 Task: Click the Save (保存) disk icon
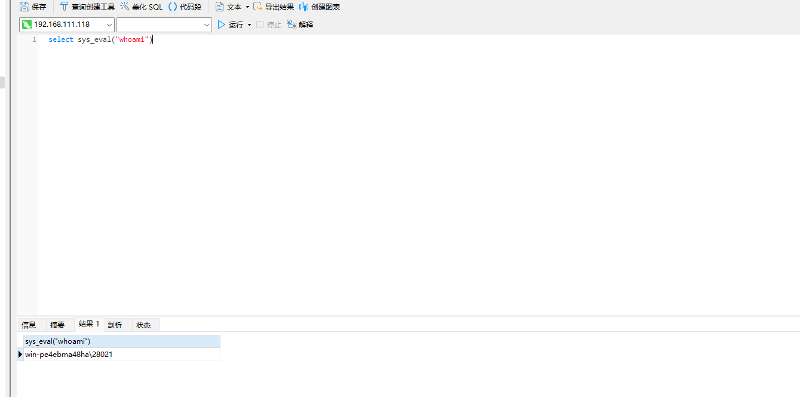coord(24,7)
